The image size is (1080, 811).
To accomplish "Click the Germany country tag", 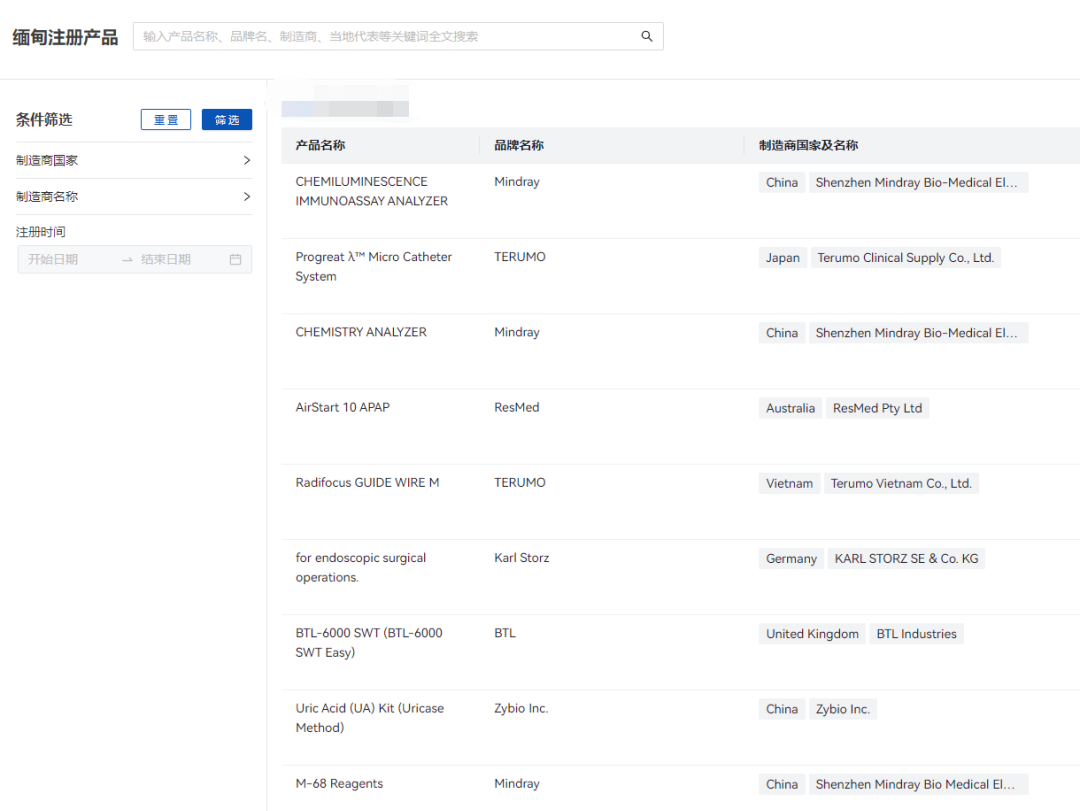I will pyautogui.click(x=791, y=557).
